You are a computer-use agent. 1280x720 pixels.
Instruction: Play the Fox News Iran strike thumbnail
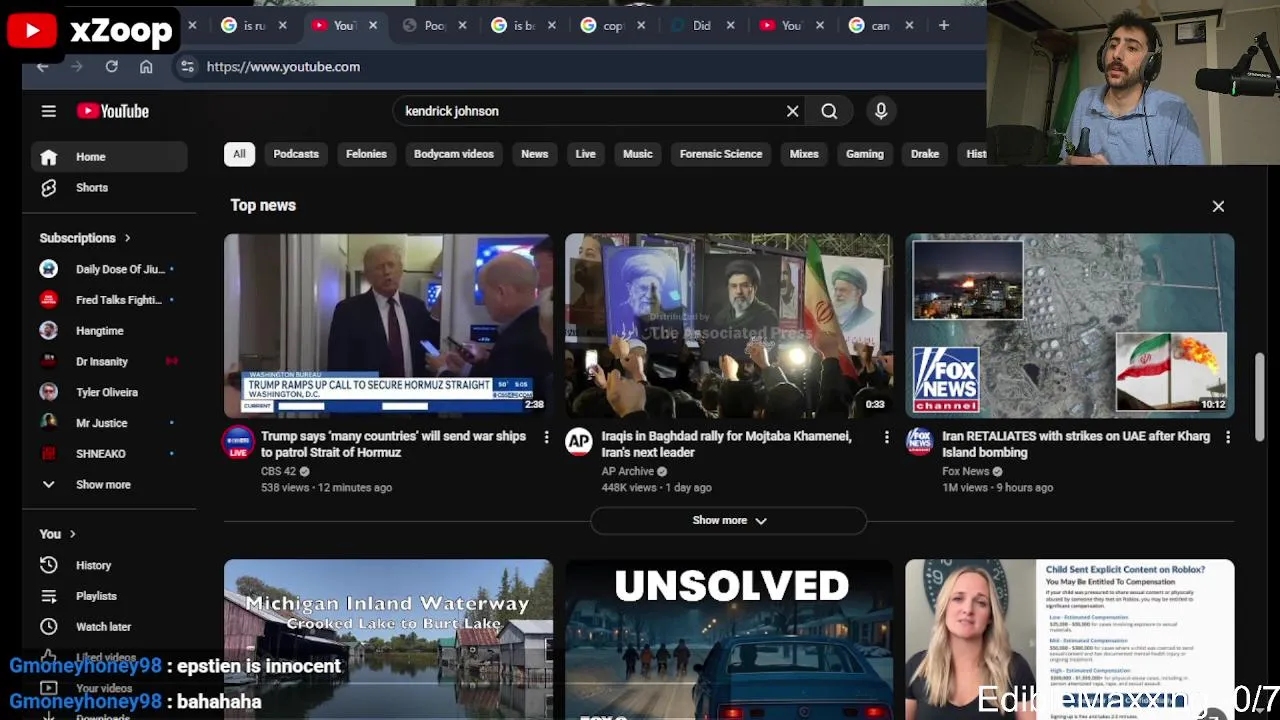click(x=1070, y=326)
